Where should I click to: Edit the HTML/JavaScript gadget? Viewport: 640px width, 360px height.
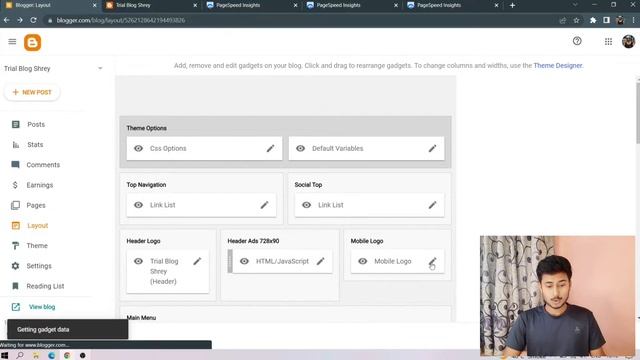[x=321, y=261]
